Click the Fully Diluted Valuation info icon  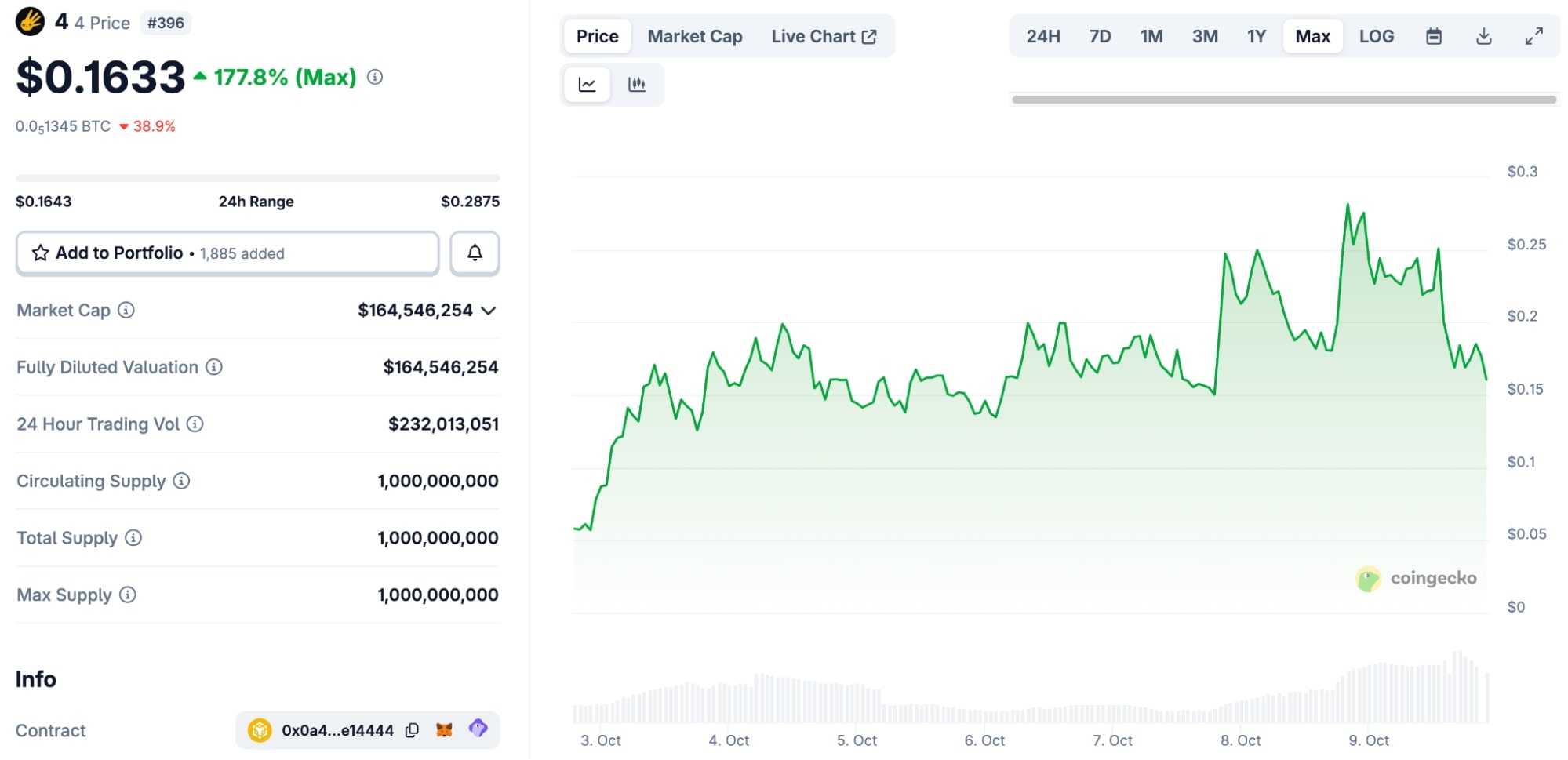(x=214, y=367)
